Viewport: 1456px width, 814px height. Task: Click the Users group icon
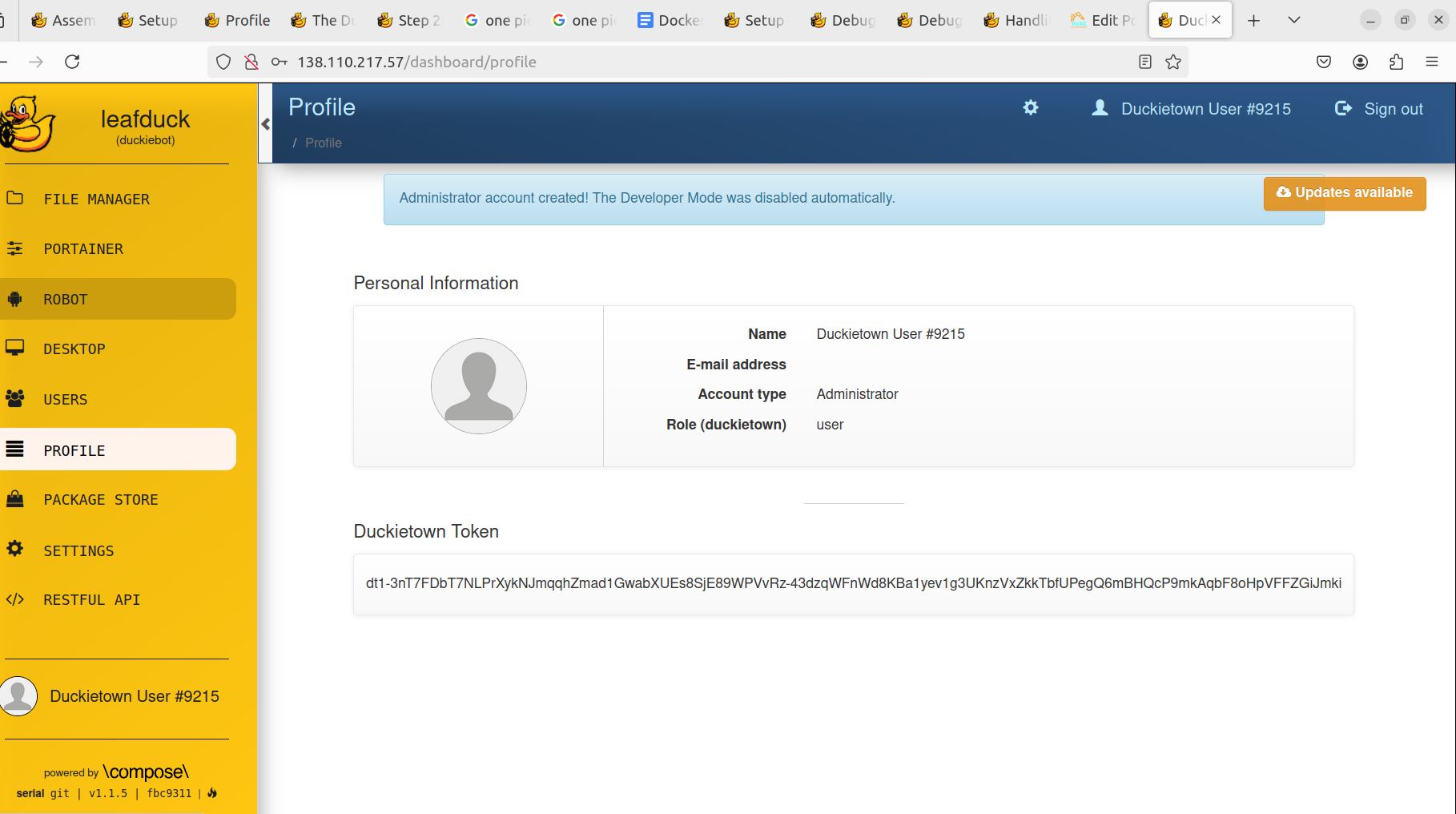[x=14, y=398]
